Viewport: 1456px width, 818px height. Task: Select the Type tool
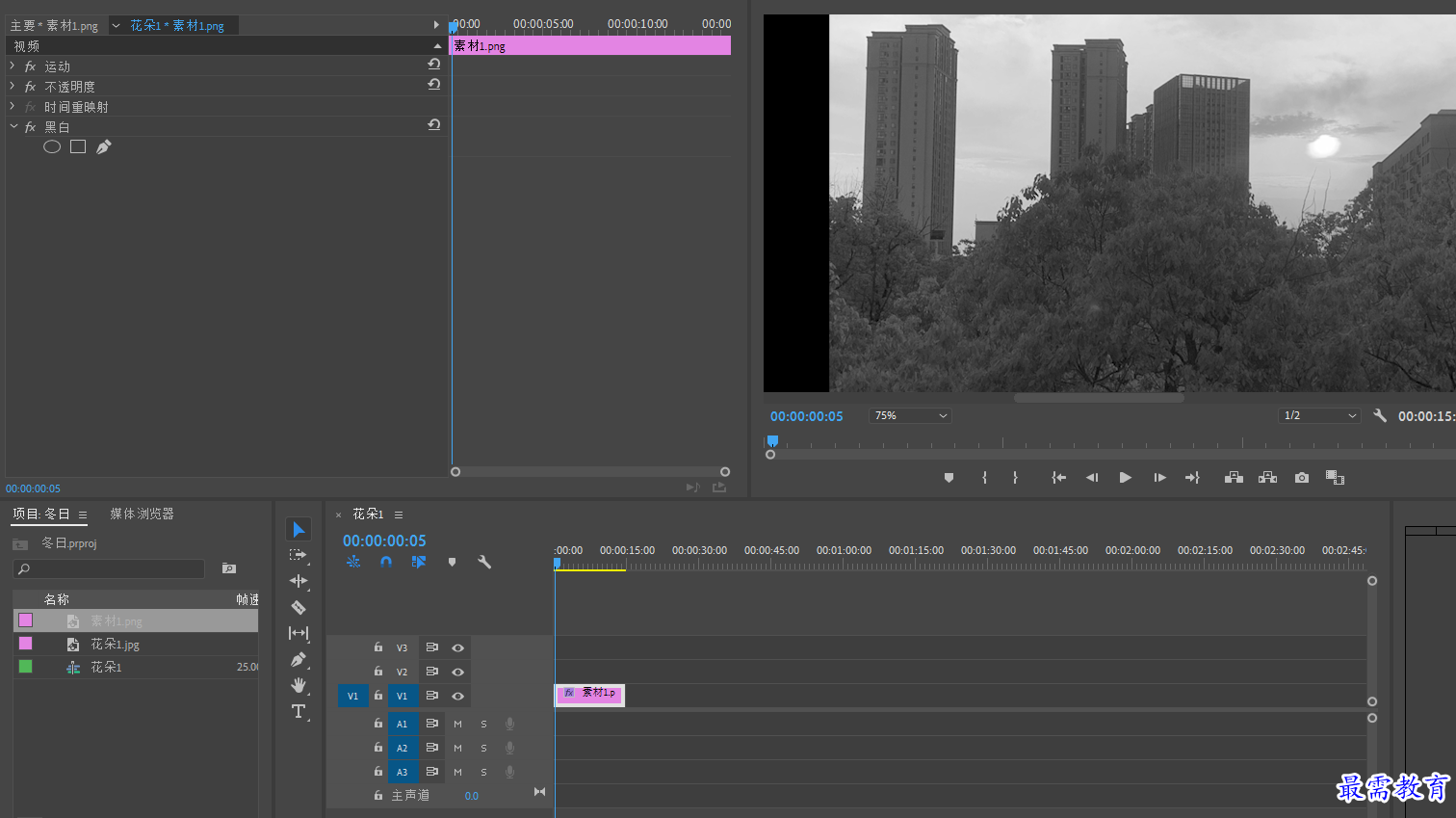point(299,712)
